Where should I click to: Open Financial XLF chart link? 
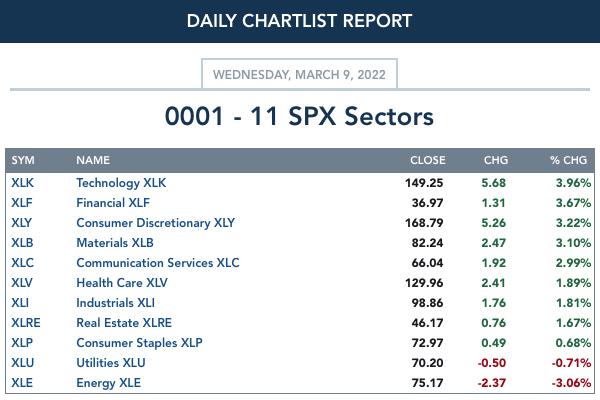point(113,203)
